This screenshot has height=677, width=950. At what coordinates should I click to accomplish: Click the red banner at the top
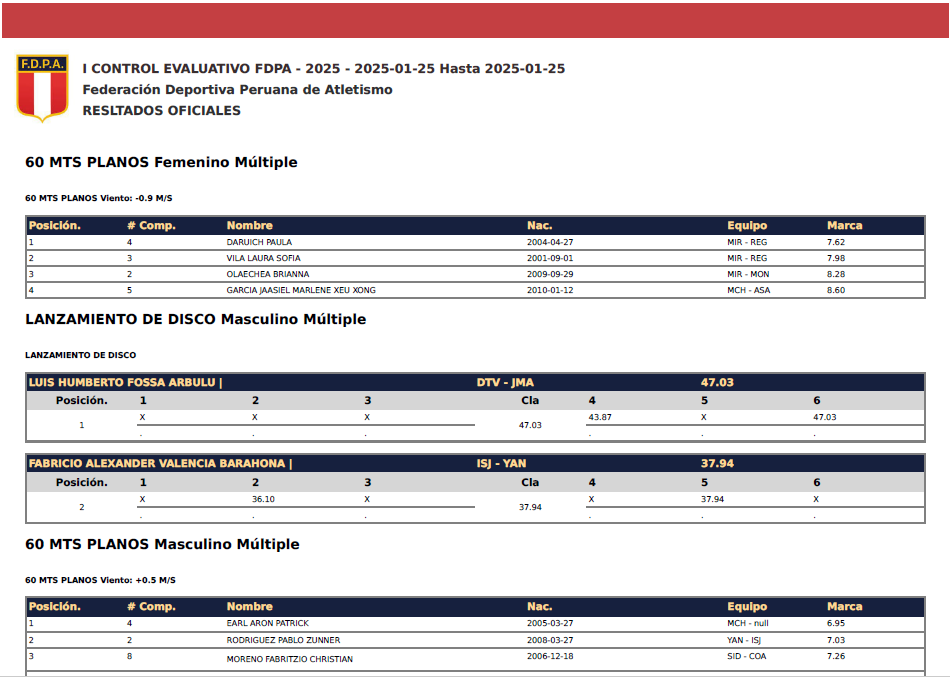[x=475, y=19]
